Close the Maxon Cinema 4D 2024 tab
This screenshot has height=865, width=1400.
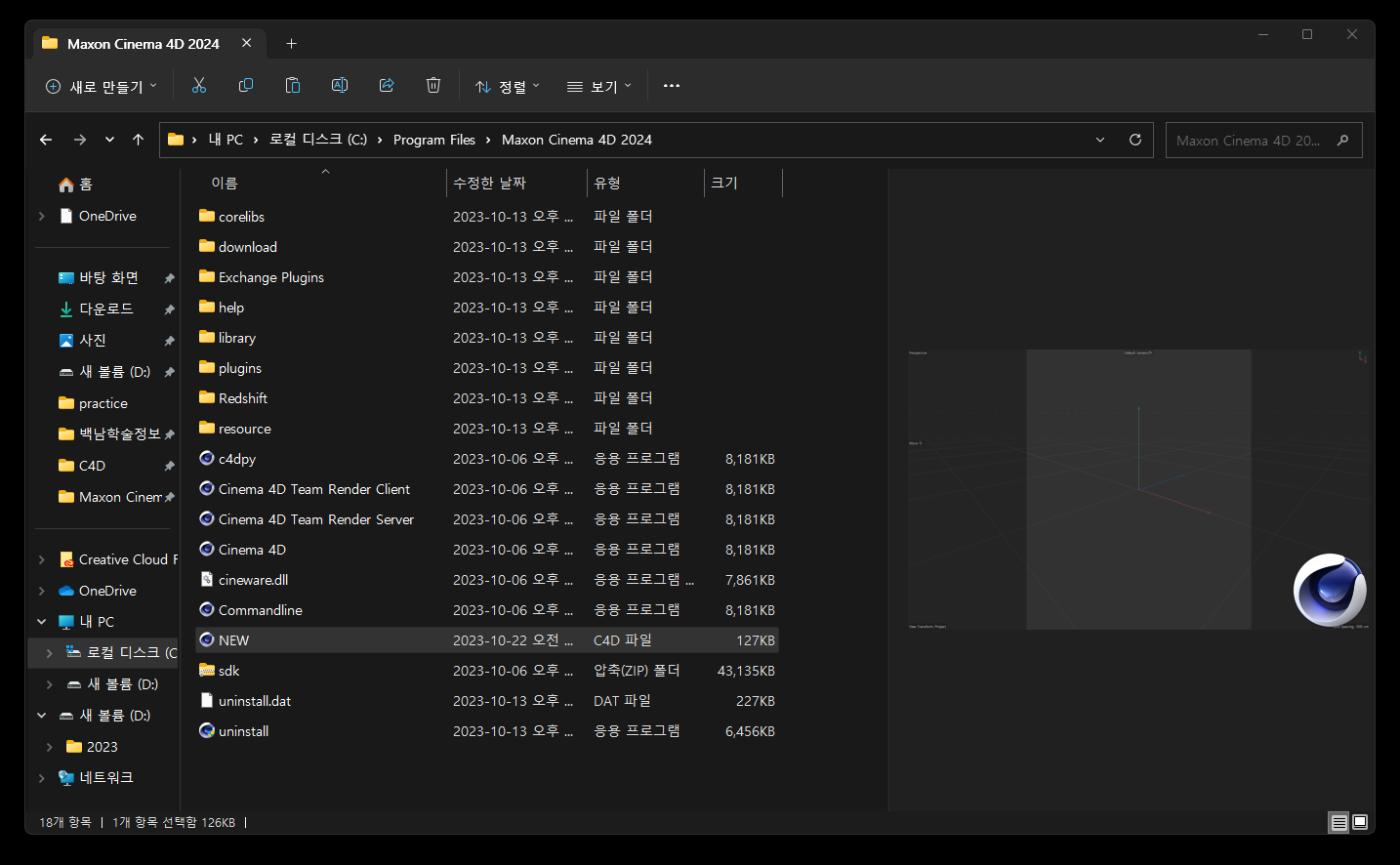[247, 43]
